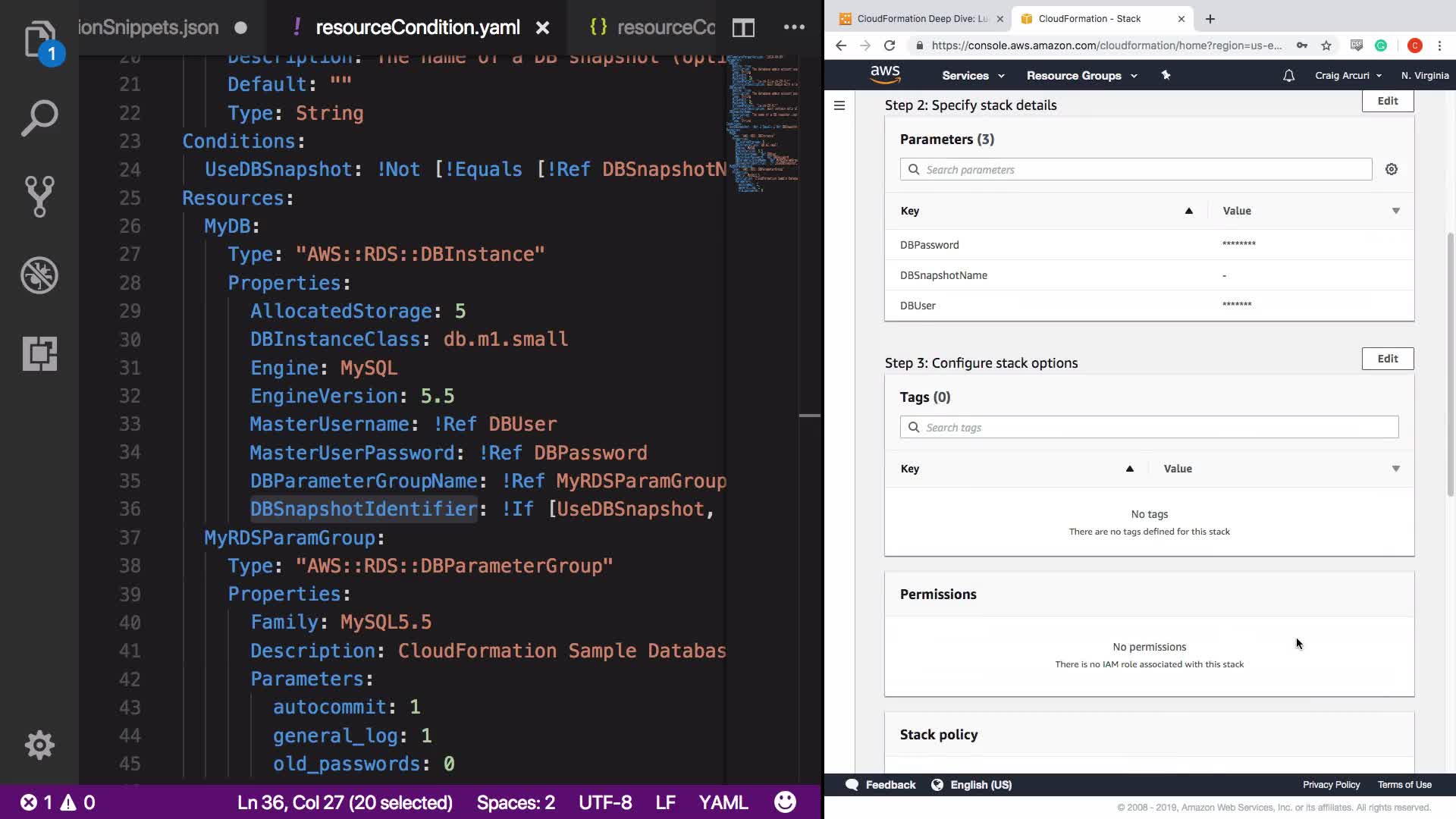Open the Debug bug icon
The height and width of the screenshot is (819, 1456).
(x=39, y=275)
